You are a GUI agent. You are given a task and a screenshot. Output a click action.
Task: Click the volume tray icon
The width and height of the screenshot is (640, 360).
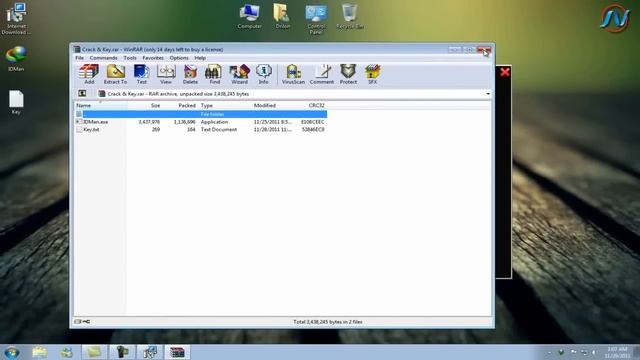click(594, 352)
